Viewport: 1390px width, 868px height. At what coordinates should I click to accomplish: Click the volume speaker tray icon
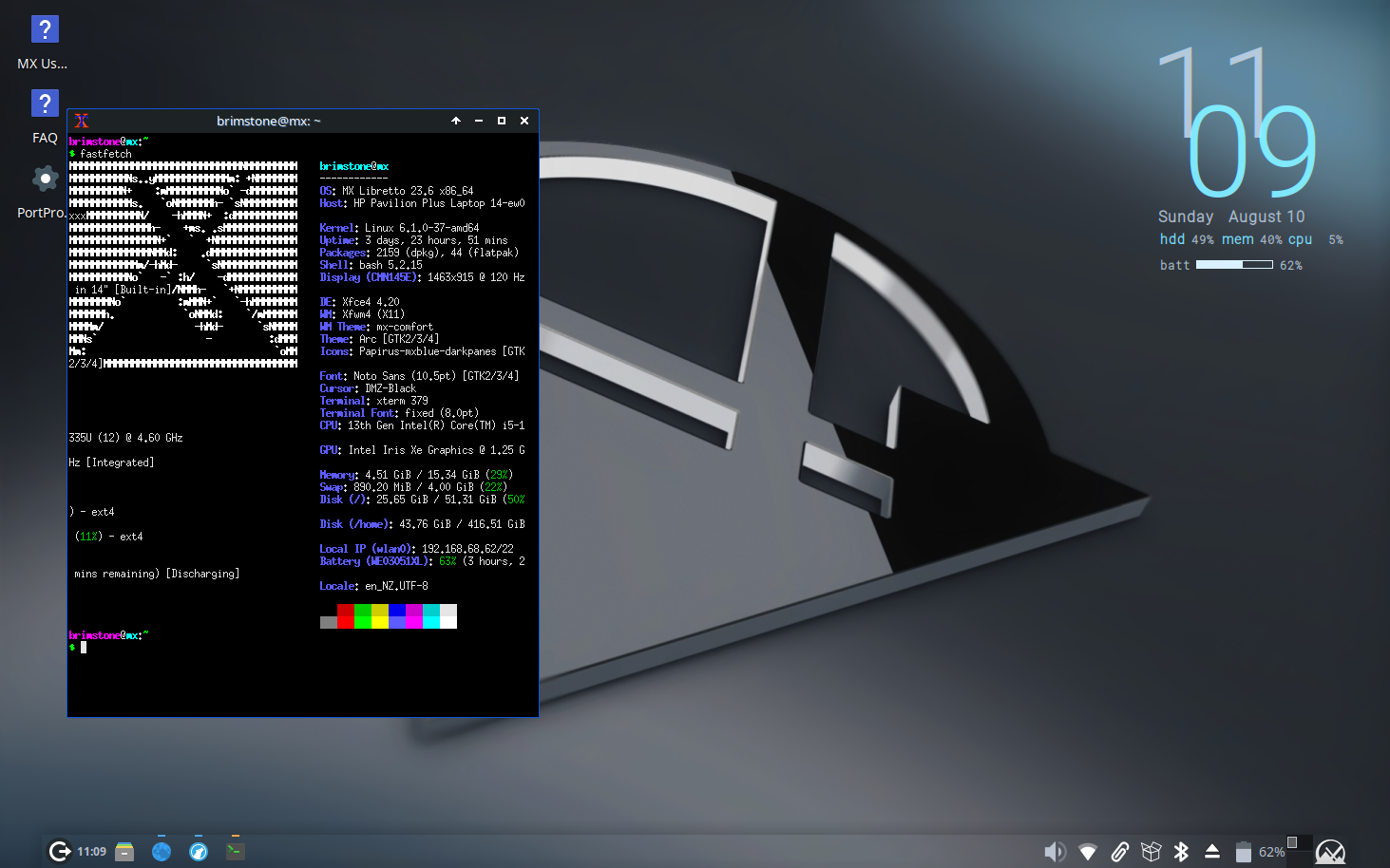(x=1055, y=852)
